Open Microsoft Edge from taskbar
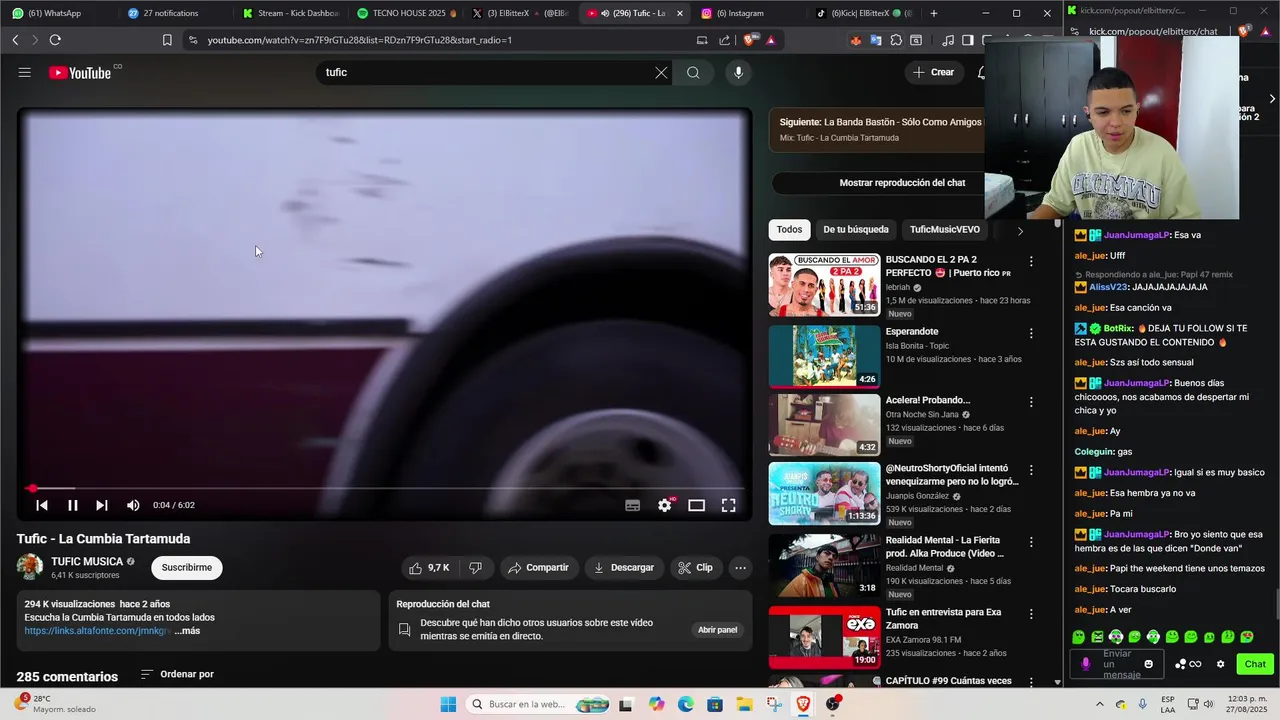 685,704
